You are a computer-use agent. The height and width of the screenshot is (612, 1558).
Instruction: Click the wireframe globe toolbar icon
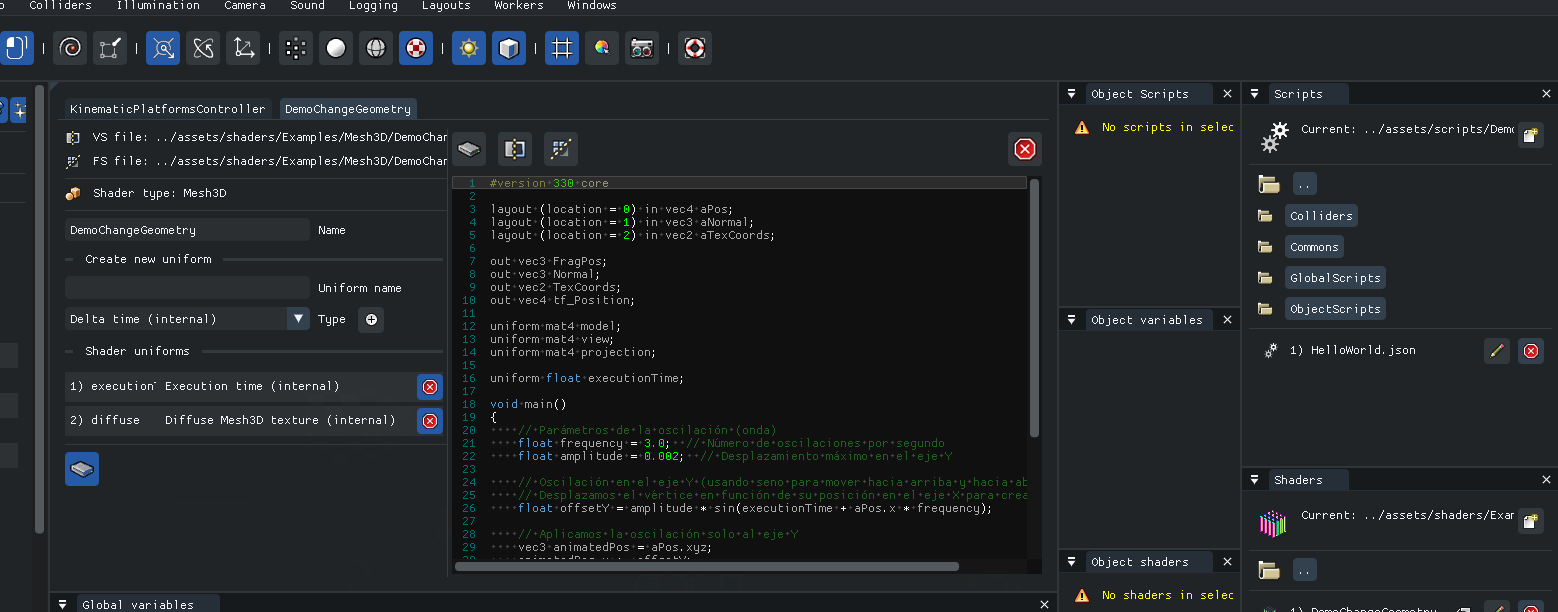(376, 48)
